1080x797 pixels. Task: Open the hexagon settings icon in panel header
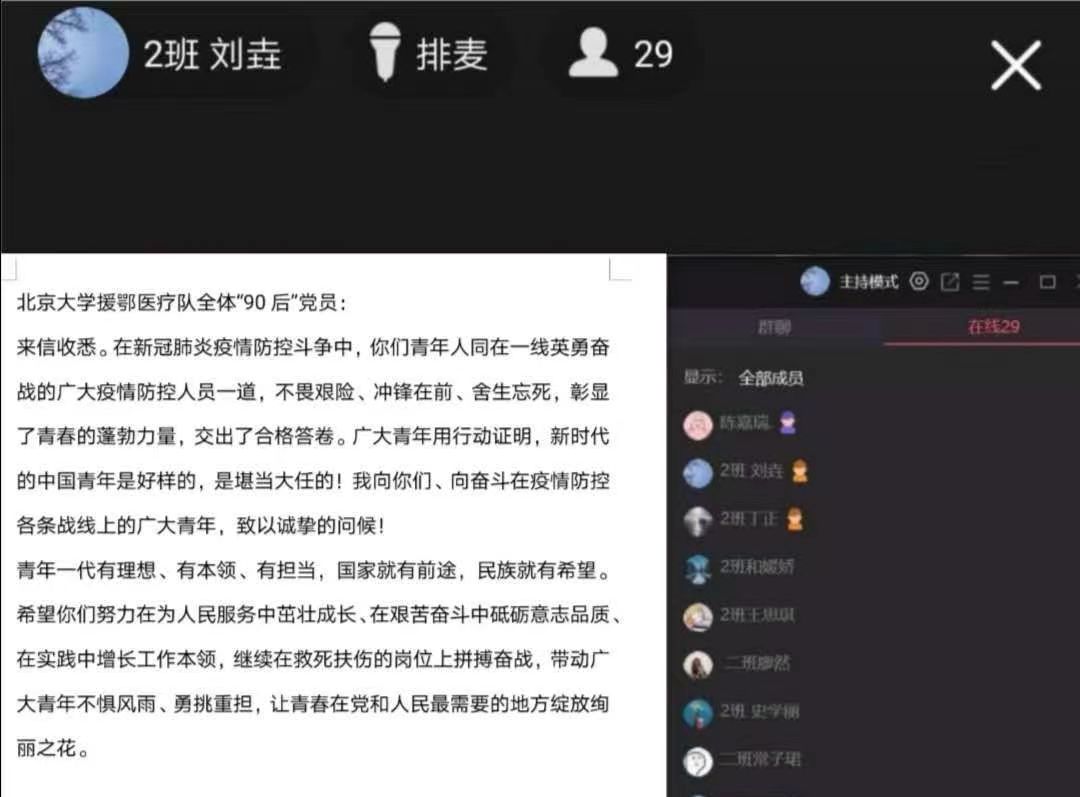point(919,281)
